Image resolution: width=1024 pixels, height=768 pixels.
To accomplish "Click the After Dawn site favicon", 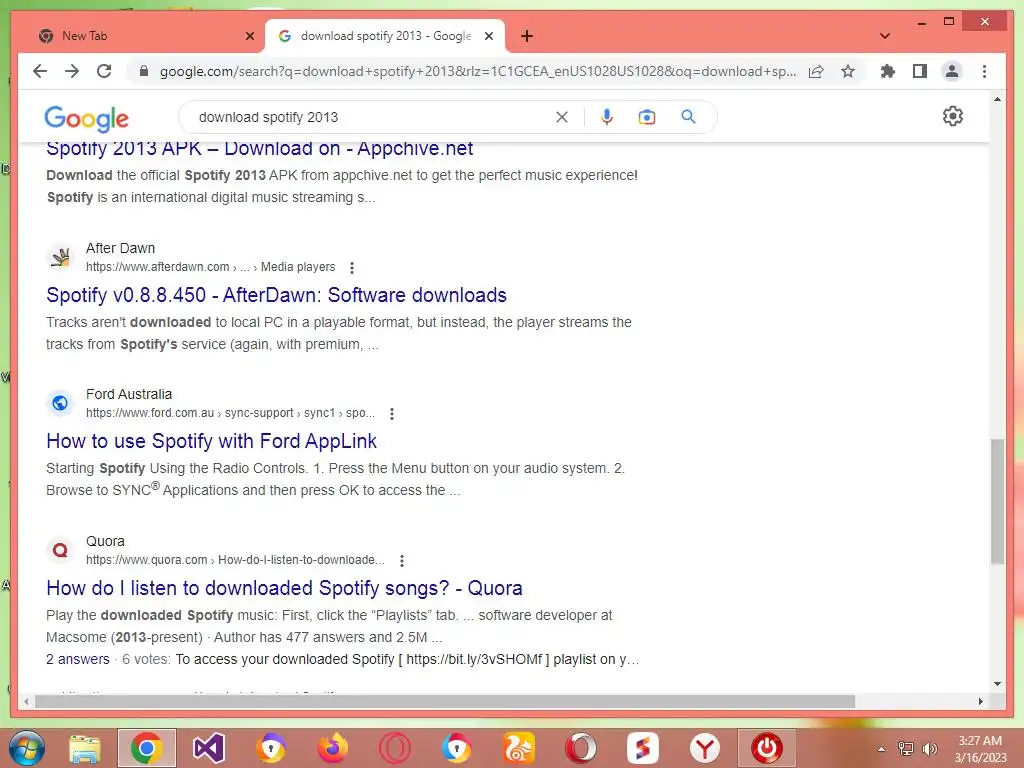I will [60, 257].
